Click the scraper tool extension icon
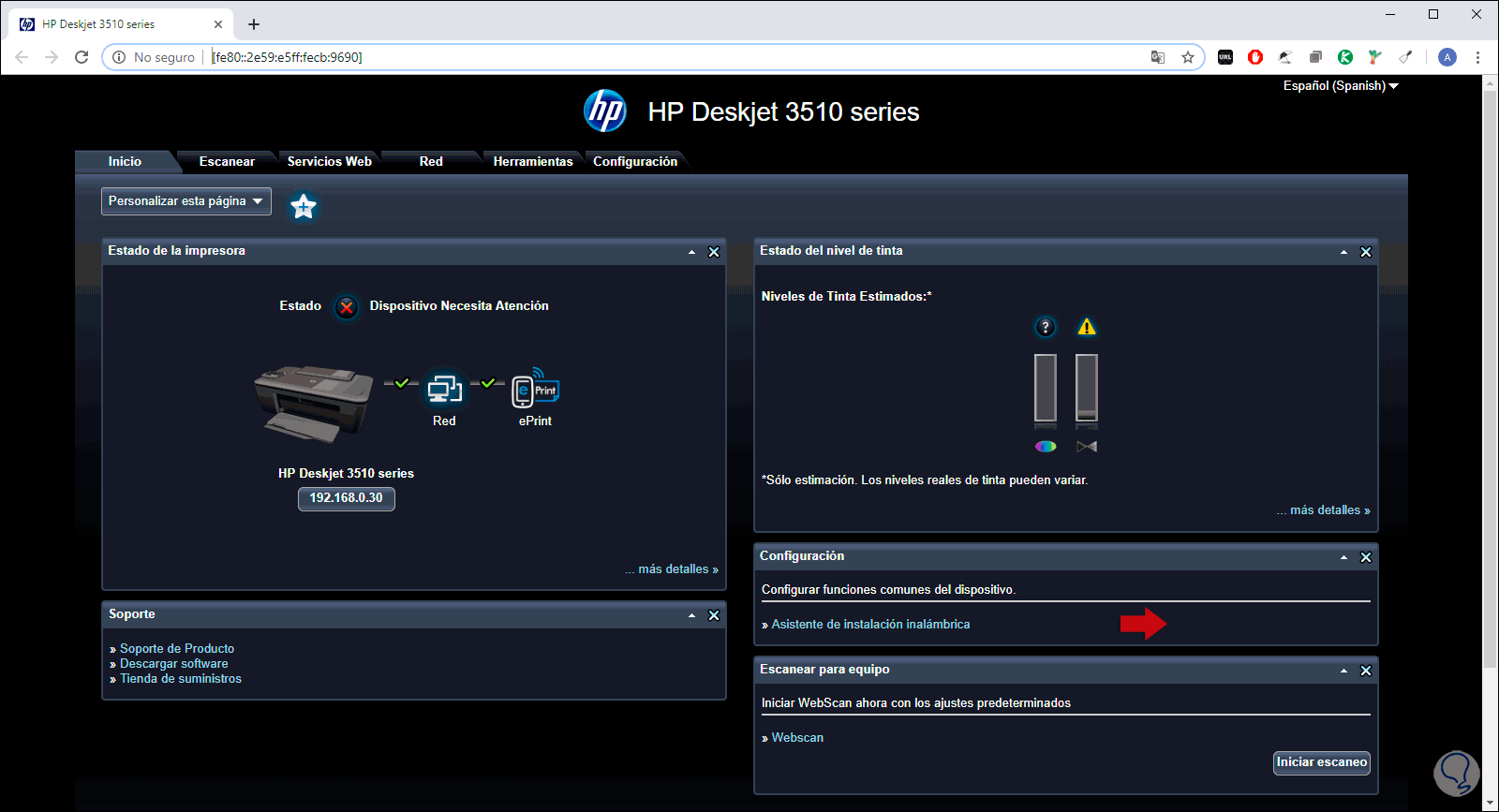The height and width of the screenshot is (812, 1499). click(1405, 57)
